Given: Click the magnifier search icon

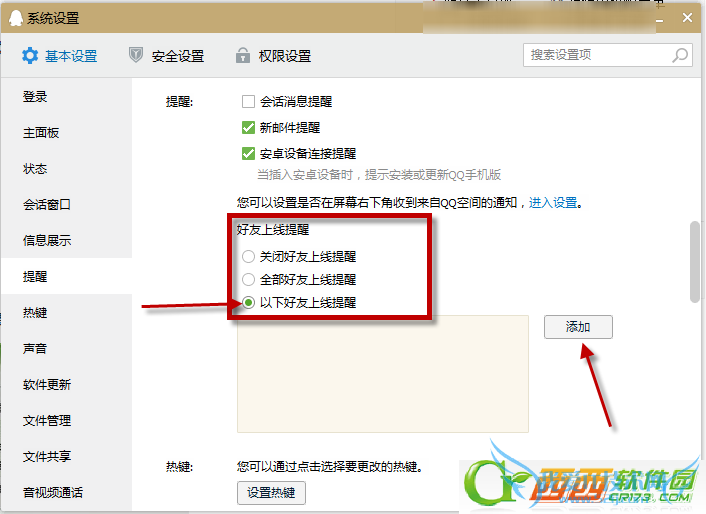Looking at the screenshot, I should 680,55.
